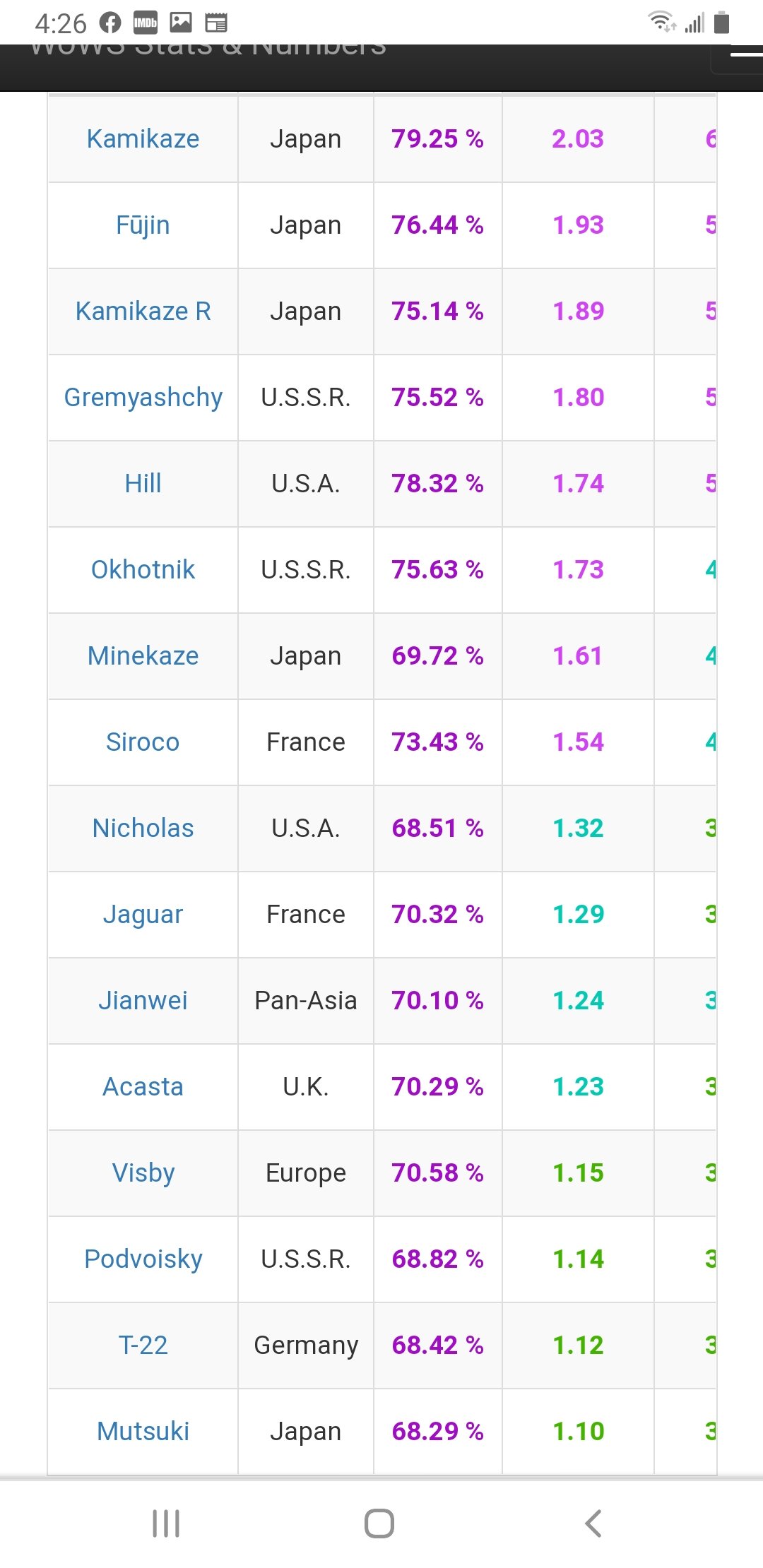This screenshot has height=1568, width=763.
Task: Select the Minekaze ship link
Action: coord(143,656)
